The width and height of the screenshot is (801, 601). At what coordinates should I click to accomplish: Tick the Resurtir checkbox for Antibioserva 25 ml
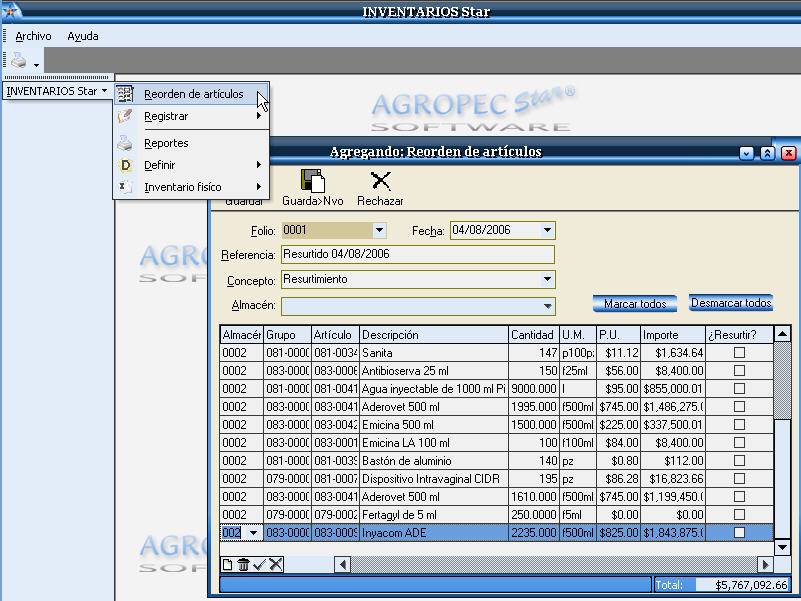coord(739,371)
